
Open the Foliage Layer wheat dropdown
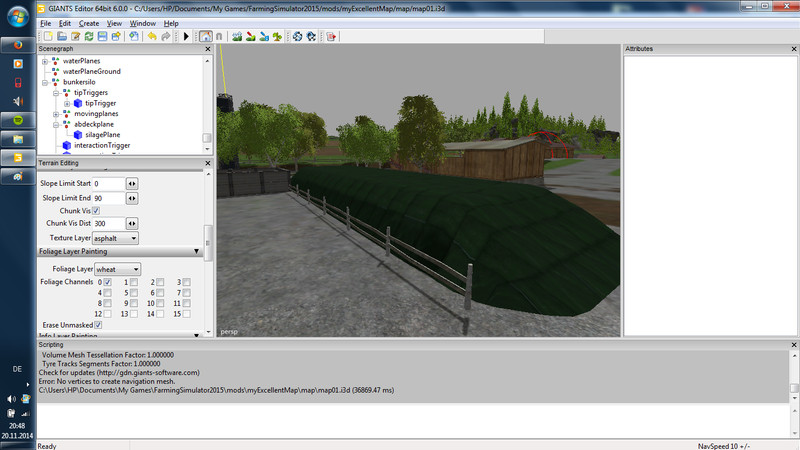tap(117, 269)
